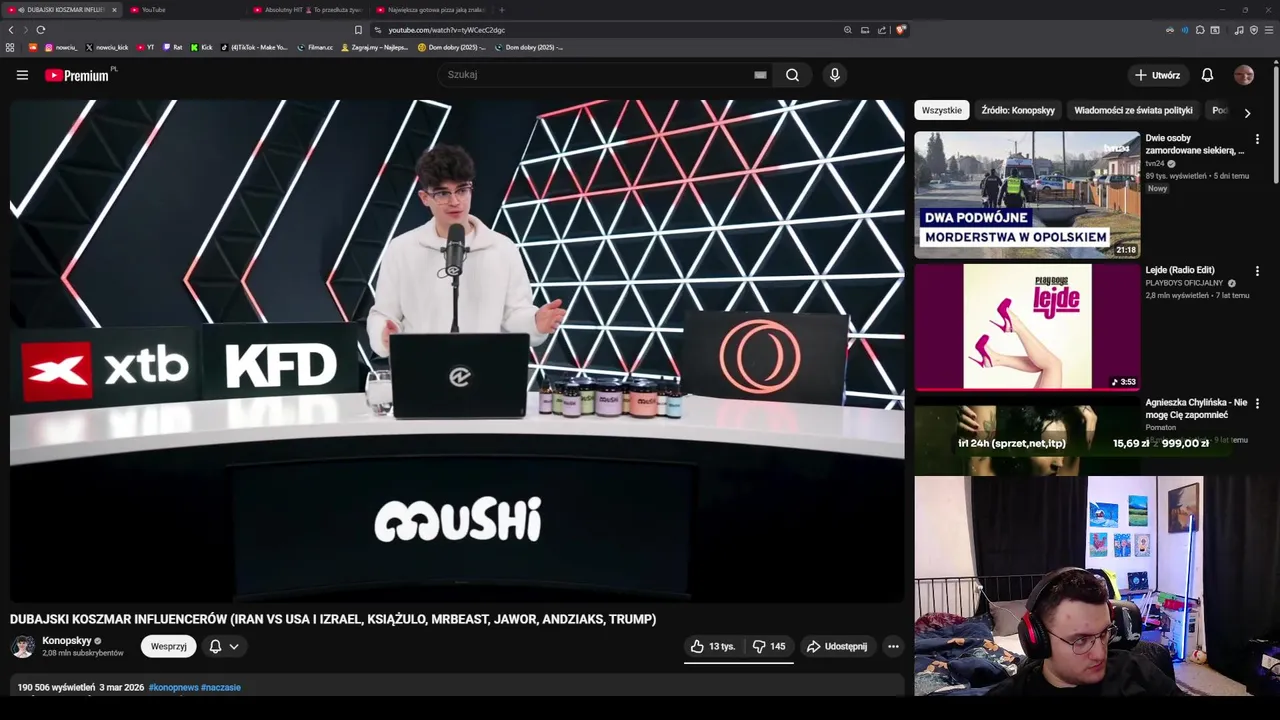Screen dimensions: 1280x720
Task: Select the 'Wiadomości ze świata polityki' chip
Action: pos(1133,111)
